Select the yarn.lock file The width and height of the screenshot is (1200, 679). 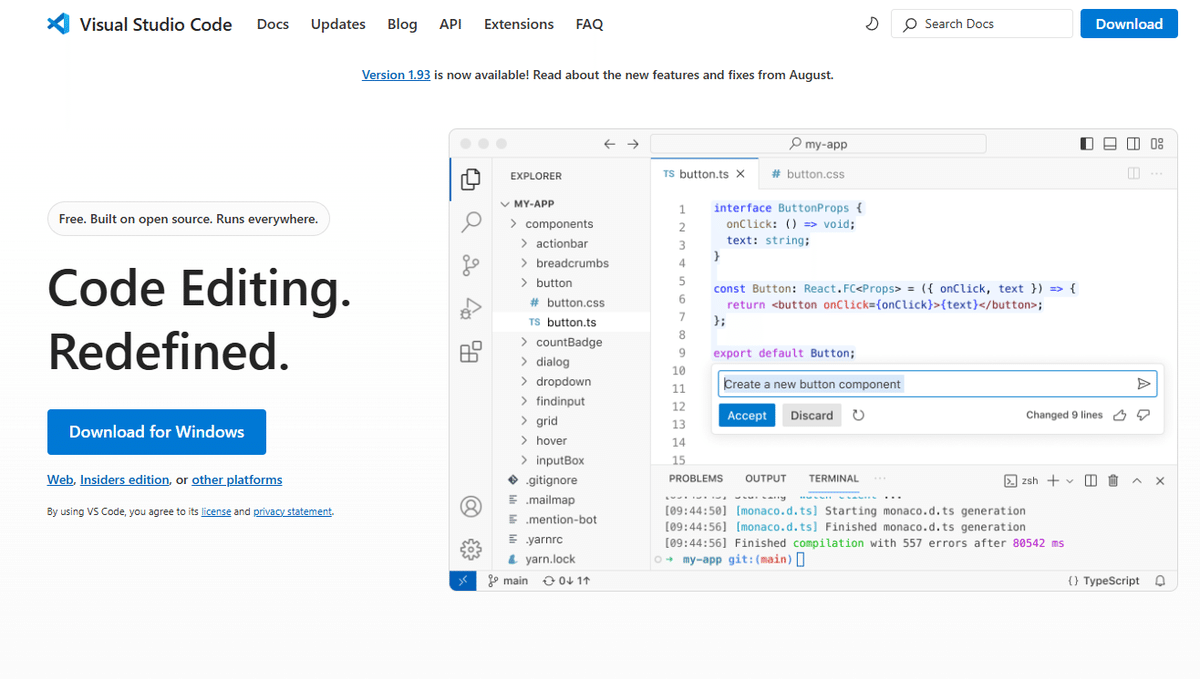(571, 559)
